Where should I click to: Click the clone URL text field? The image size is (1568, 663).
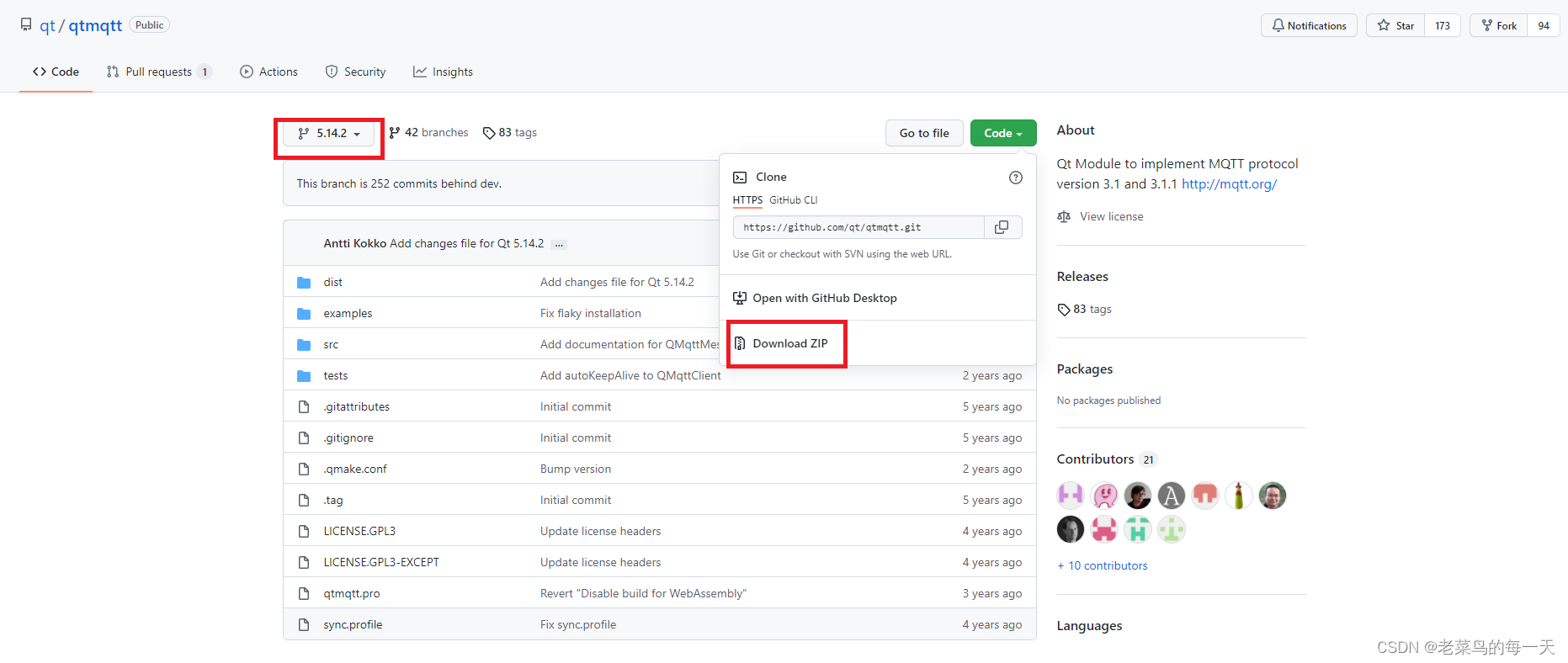858,227
